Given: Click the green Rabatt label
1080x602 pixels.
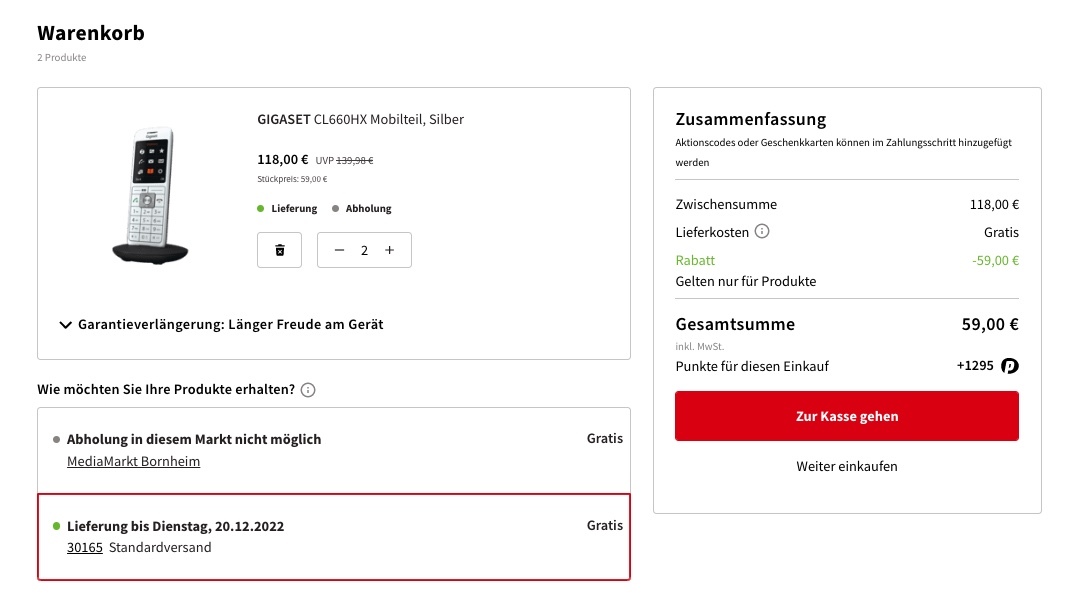Looking at the screenshot, I should click(695, 260).
